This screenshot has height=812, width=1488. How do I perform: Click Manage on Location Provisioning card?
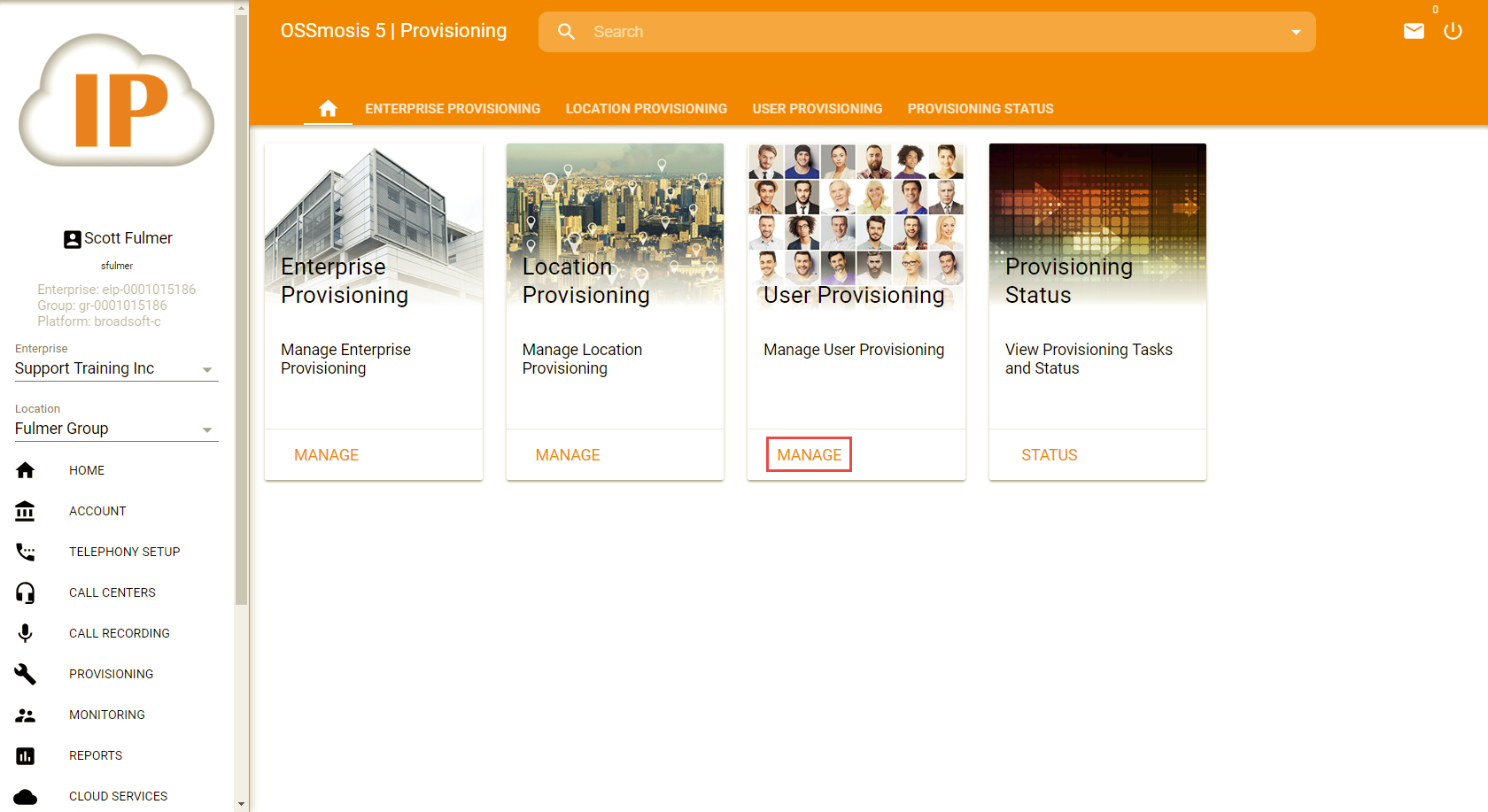tap(568, 455)
